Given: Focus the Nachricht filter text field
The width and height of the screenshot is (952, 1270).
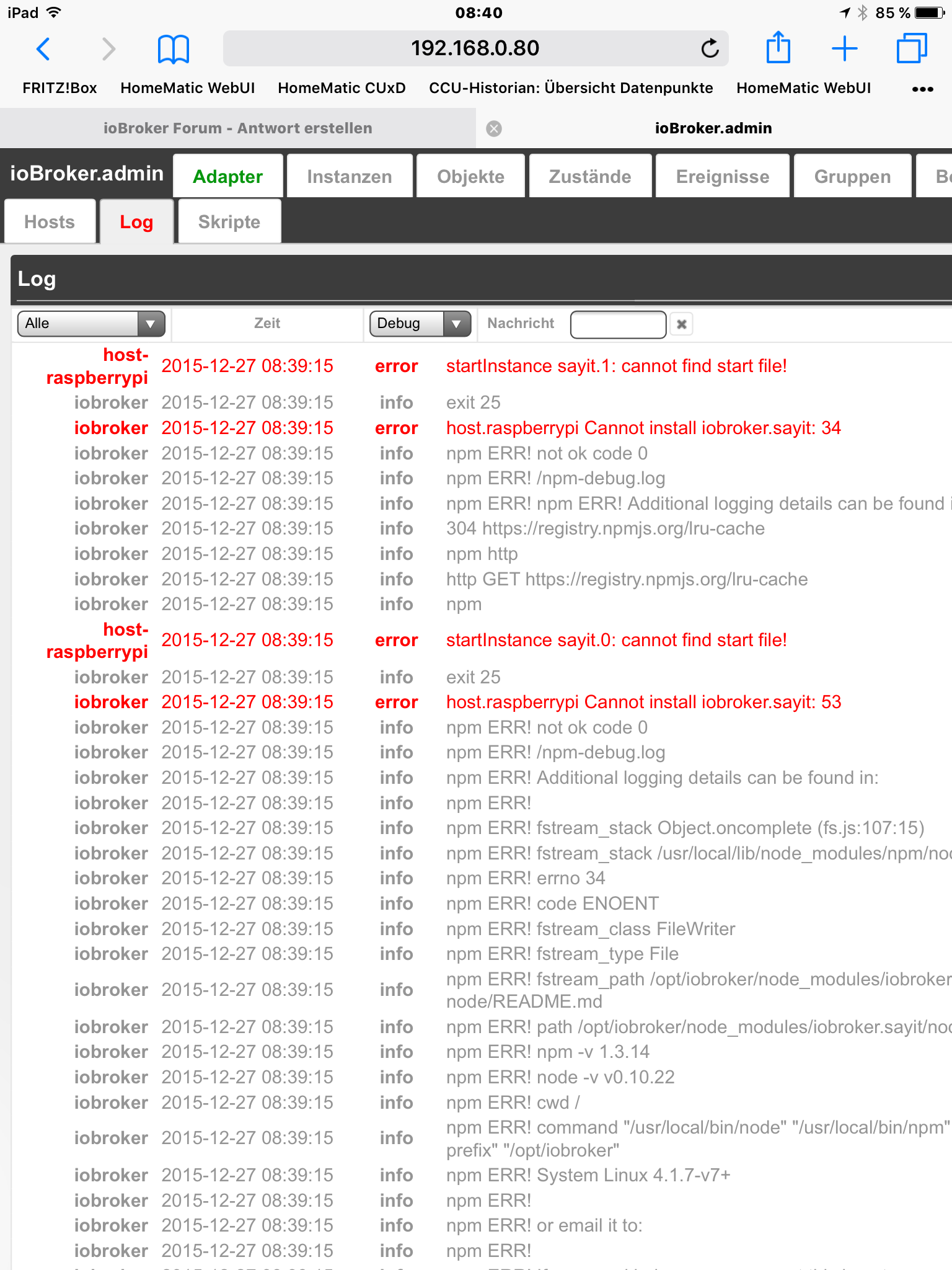Looking at the screenshot, I should [x=618, y=324].
